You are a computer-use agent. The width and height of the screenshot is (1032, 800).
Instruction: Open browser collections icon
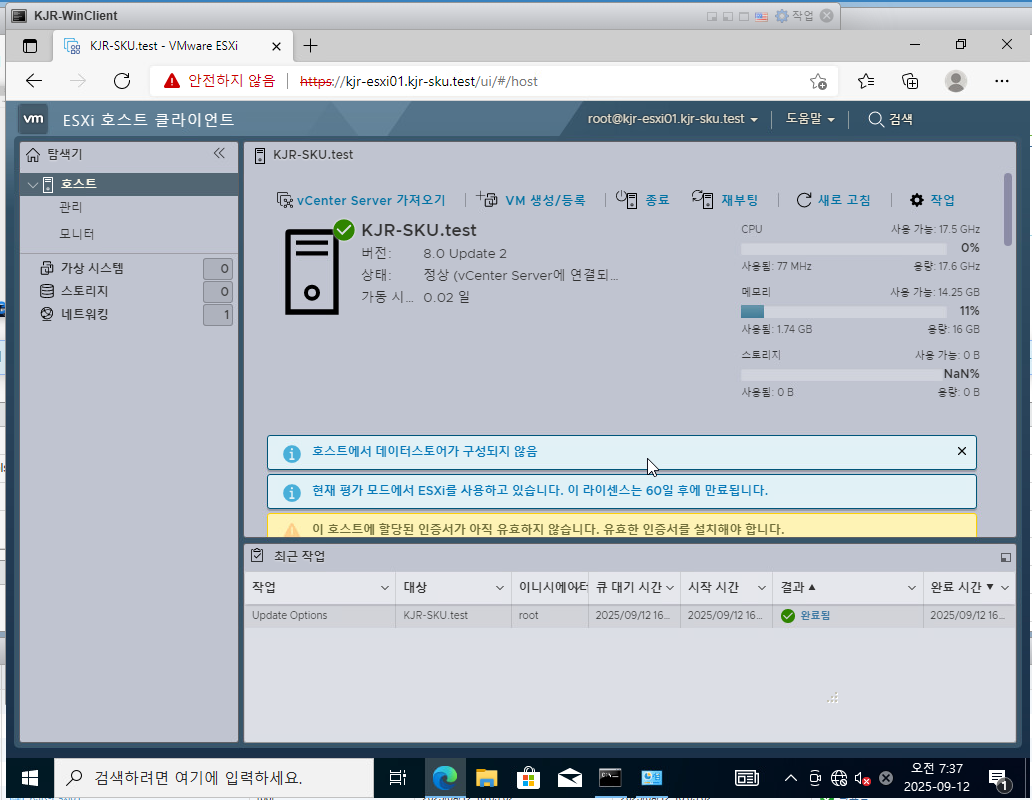(910, 81)
